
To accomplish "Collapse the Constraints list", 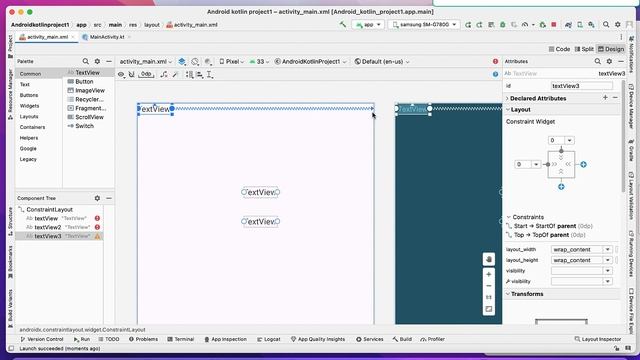I will [509, 217].
